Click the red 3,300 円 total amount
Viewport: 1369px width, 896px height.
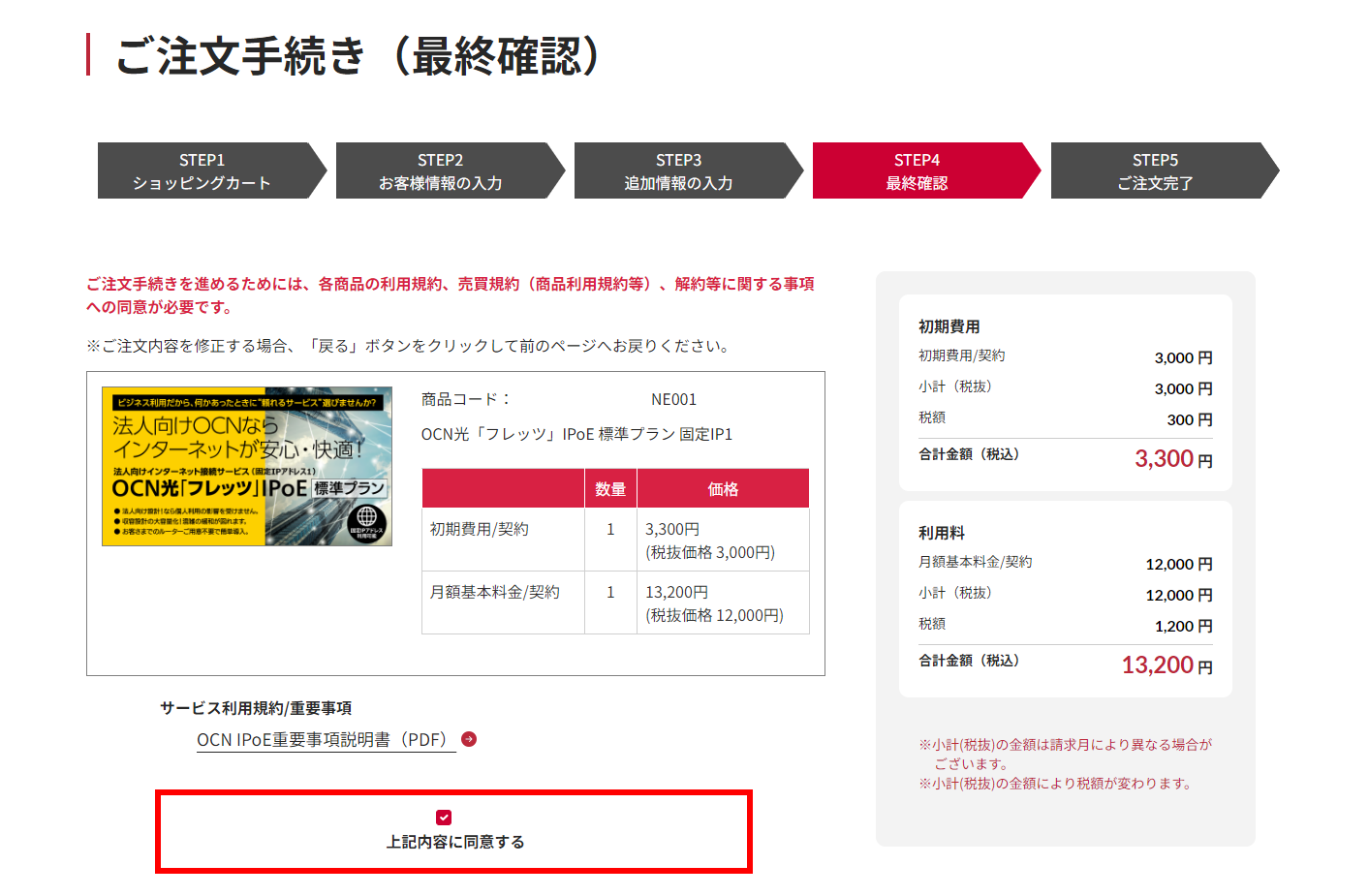1173,458
